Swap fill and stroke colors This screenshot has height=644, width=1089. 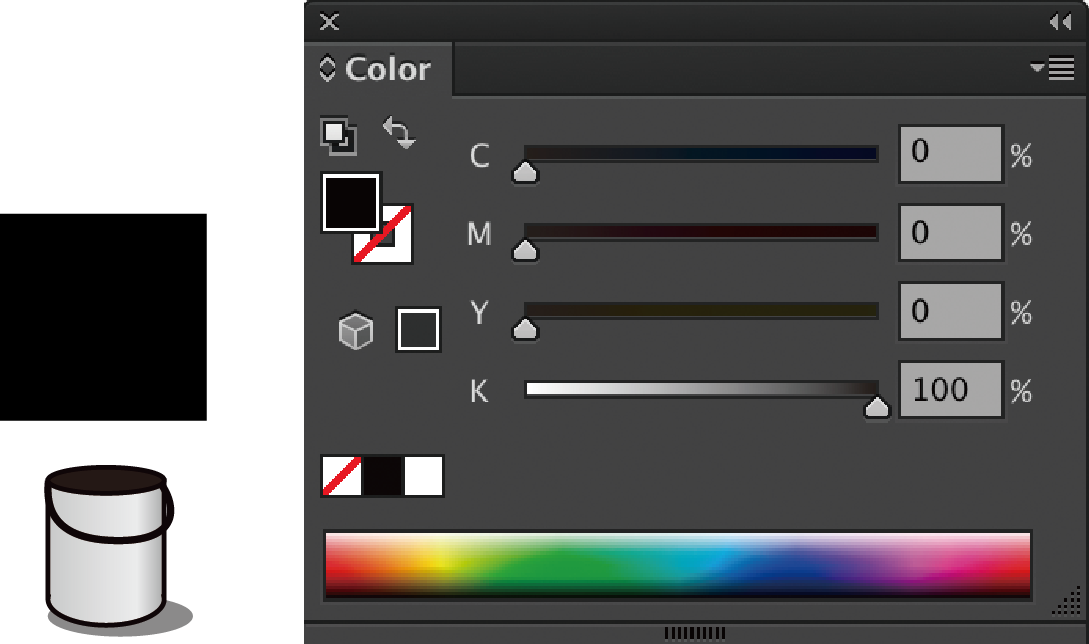pyautogui.click(x=399, y=133)
